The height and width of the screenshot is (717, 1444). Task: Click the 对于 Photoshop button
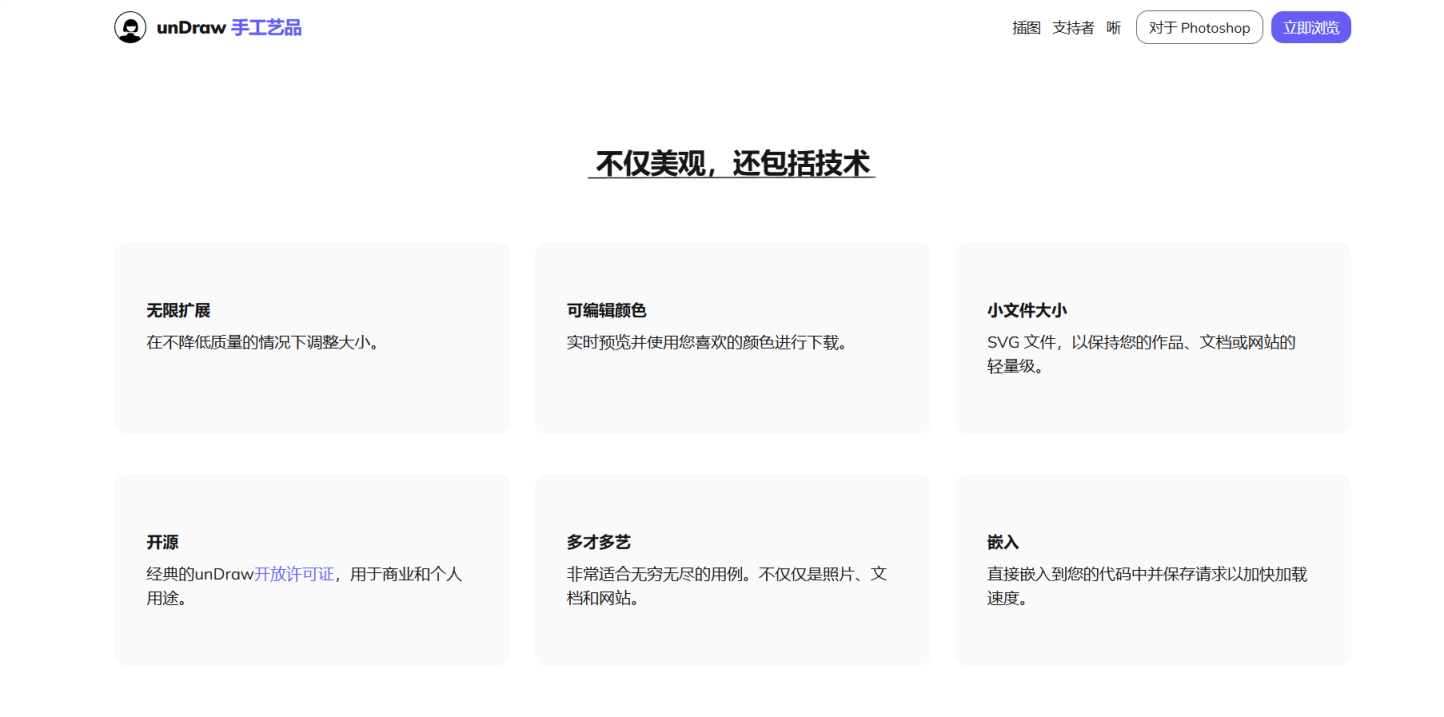click(1199, 28)
